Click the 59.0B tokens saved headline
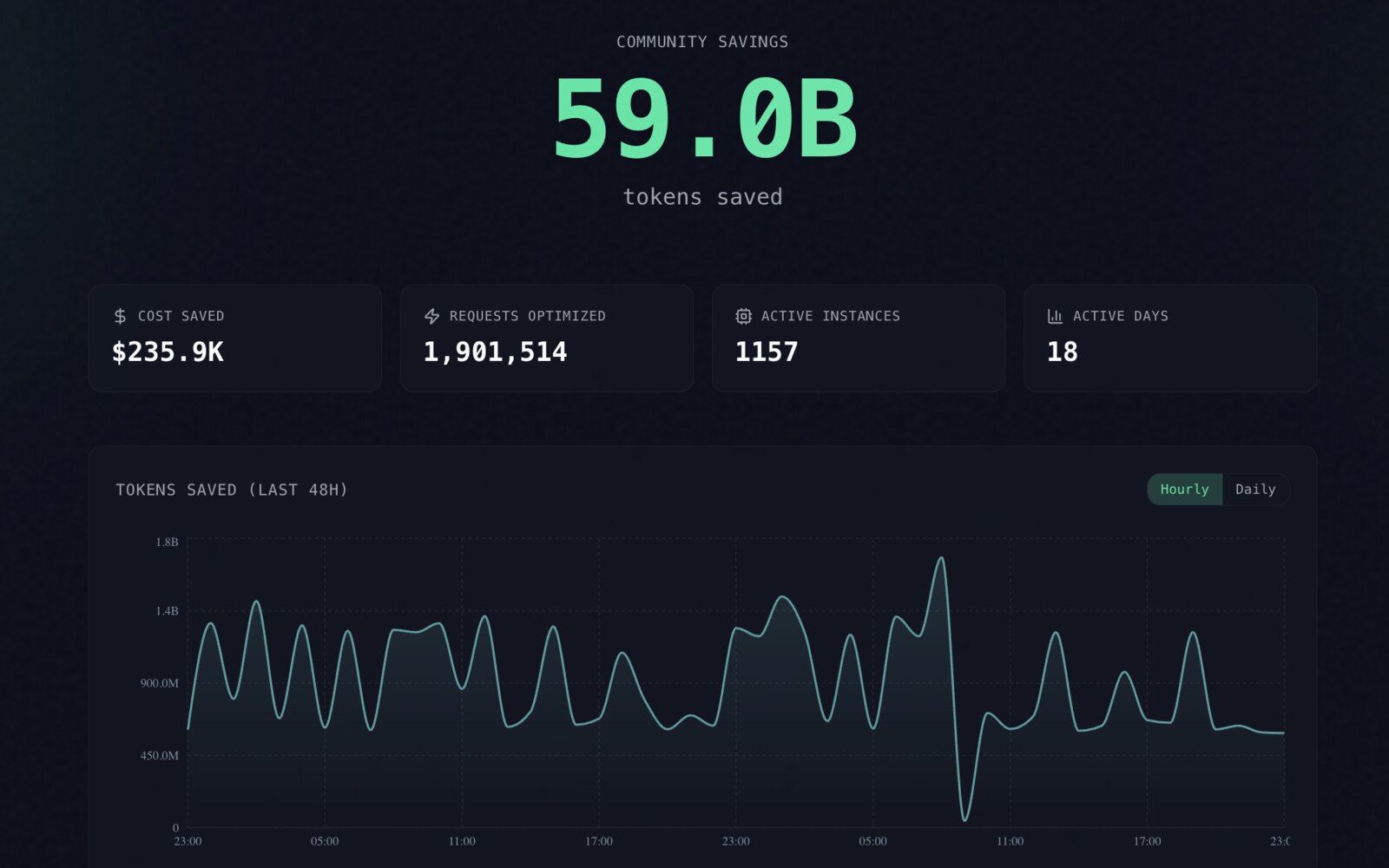This screenshot has width=1389, height=868. coord(704,119)
